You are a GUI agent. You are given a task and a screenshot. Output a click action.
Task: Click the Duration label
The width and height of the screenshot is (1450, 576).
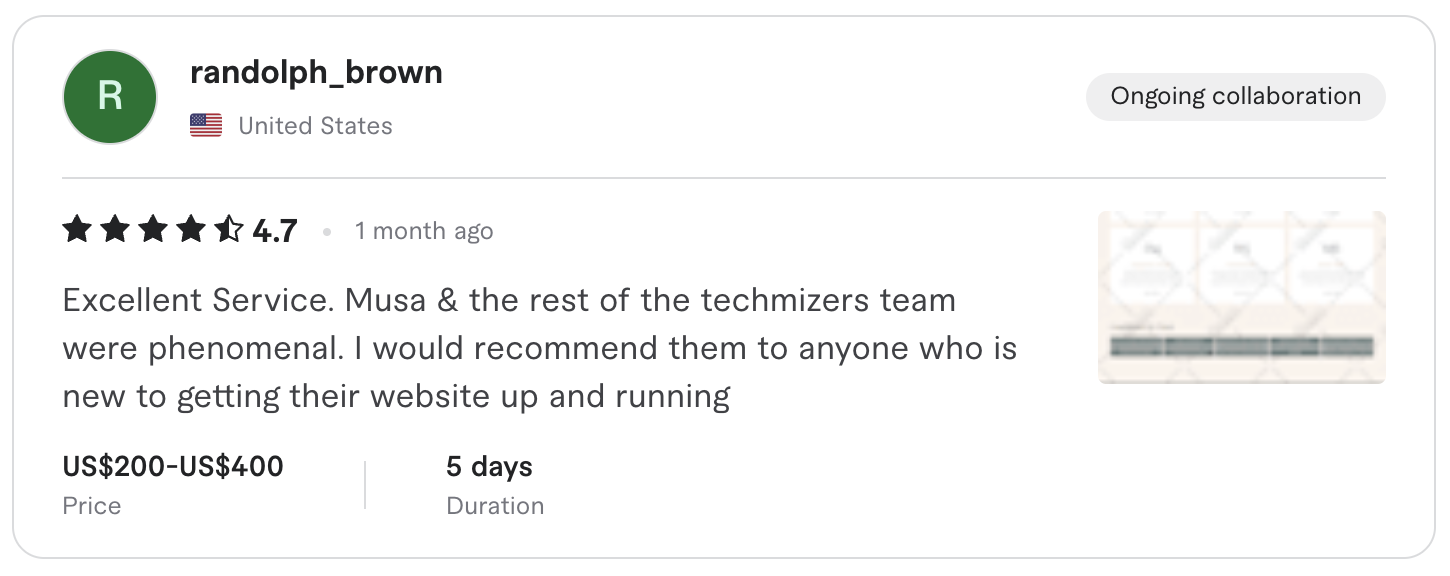pyautogui.click(x=495, y=506)
